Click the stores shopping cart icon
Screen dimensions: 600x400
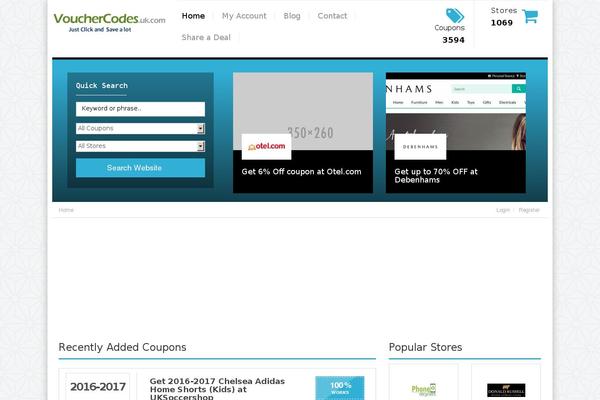(x=530, y=16)
